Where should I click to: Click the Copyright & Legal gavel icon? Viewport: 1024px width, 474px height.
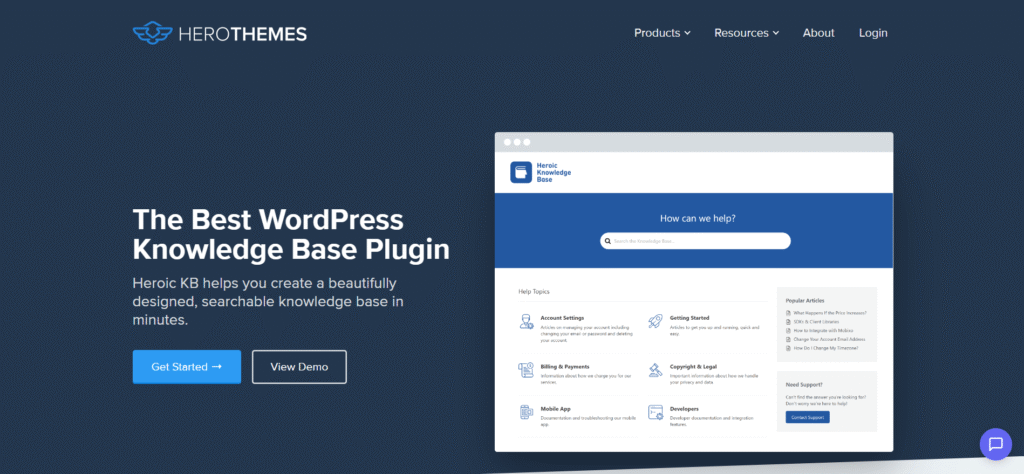(x=656, y=370)
